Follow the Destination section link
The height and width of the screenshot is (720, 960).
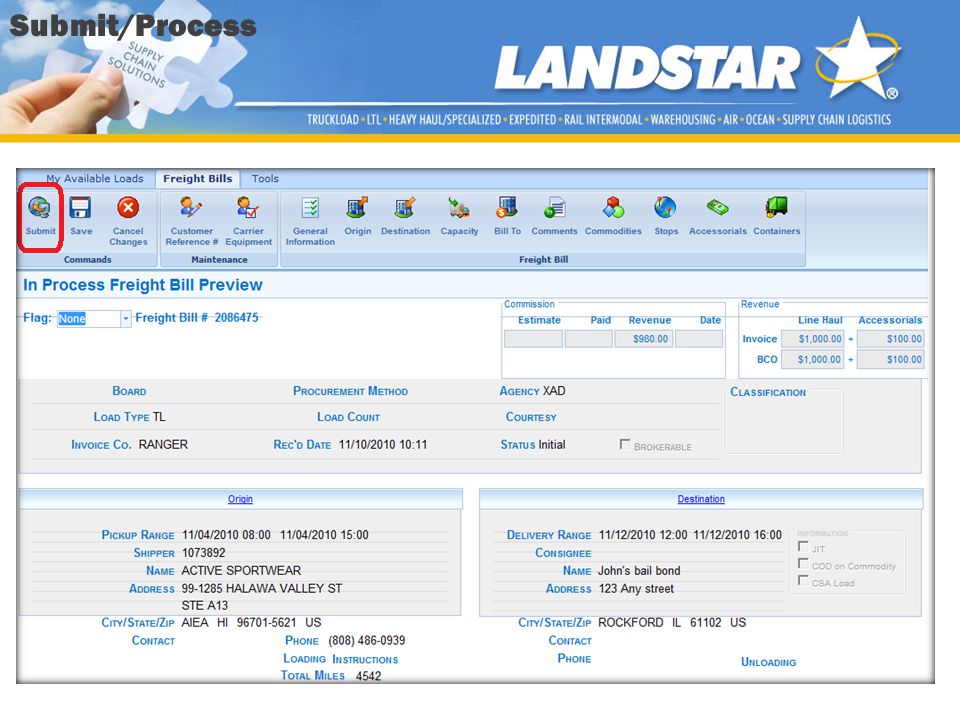pyautogui.click(x=701, y=499)
